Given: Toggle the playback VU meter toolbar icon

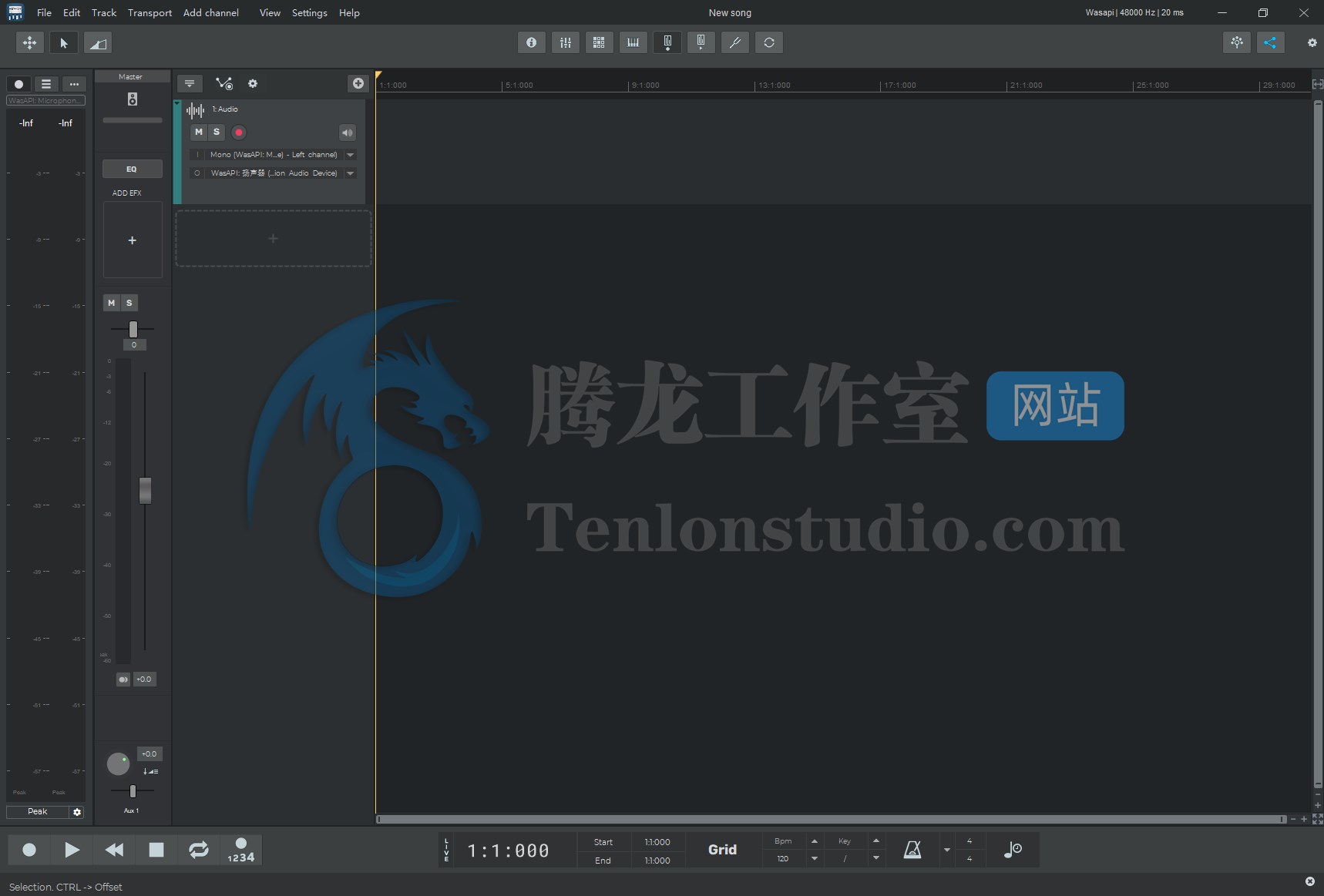Looking at the screenshot, I should 701,42.
